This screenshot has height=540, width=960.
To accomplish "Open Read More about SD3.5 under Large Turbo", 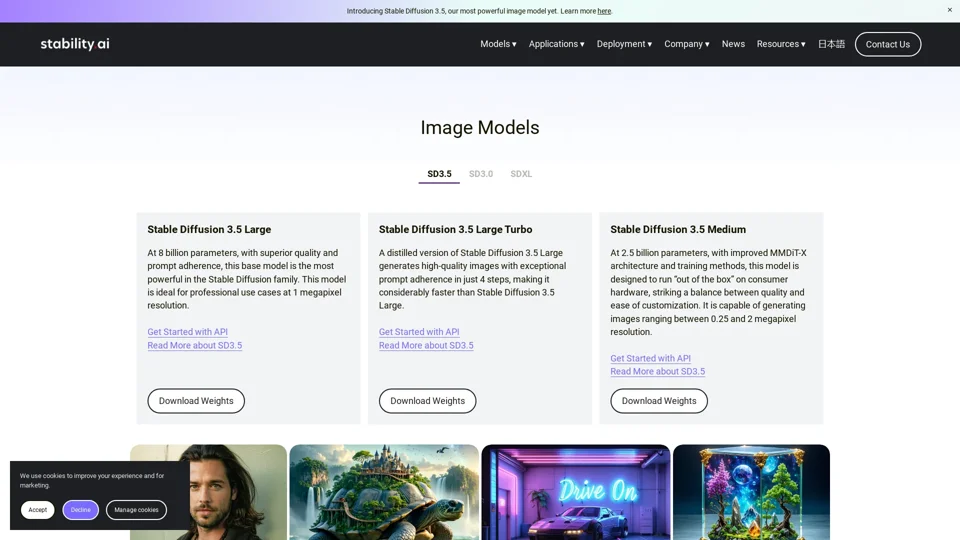I will coord(426,345).
